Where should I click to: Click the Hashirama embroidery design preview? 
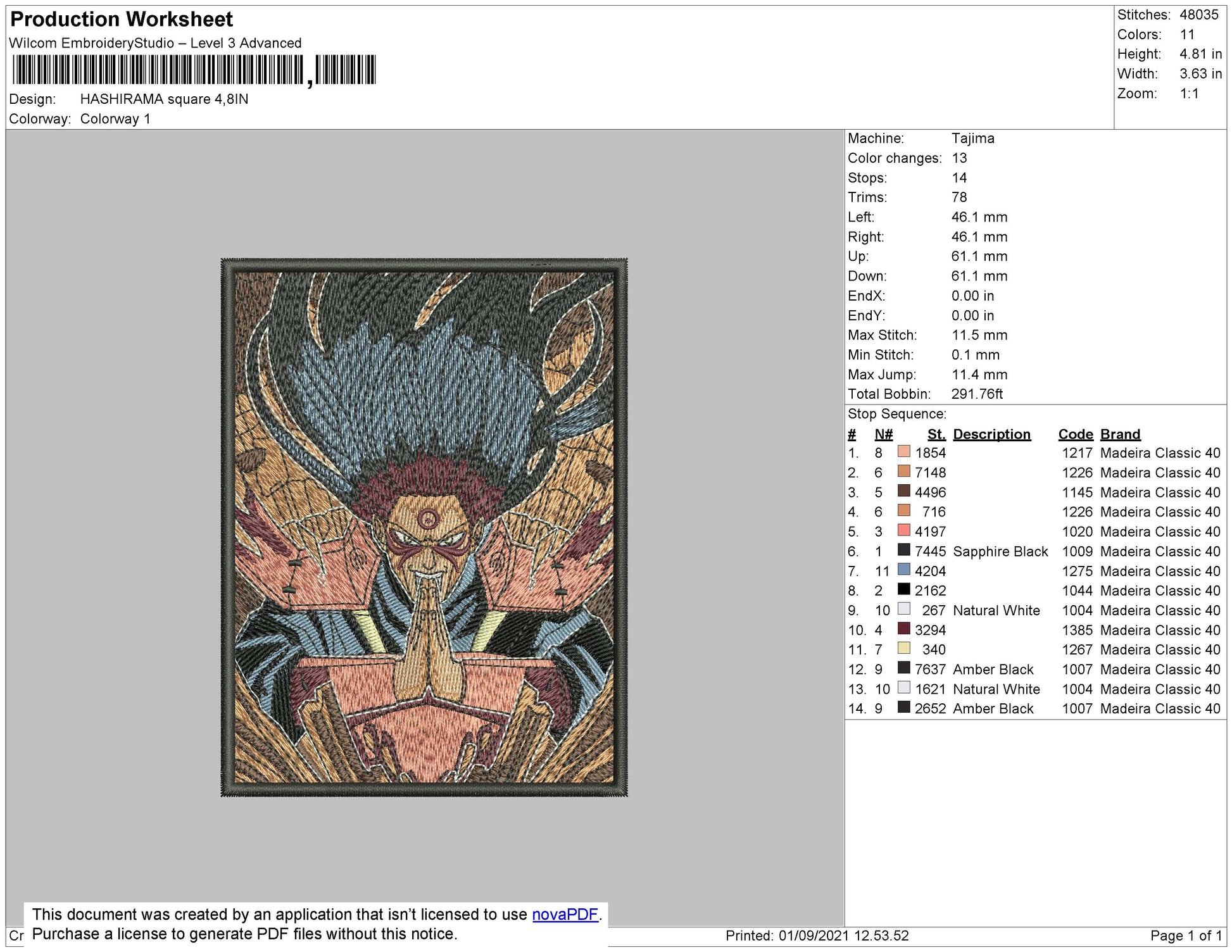point(424,527)
